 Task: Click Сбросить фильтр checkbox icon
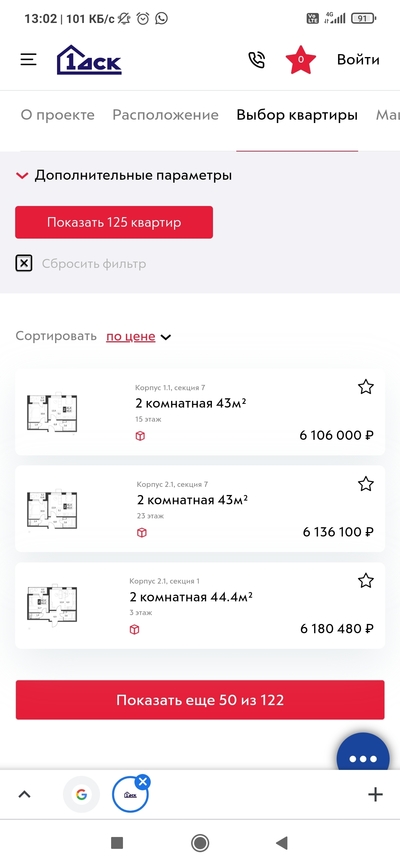click(24, 264)
